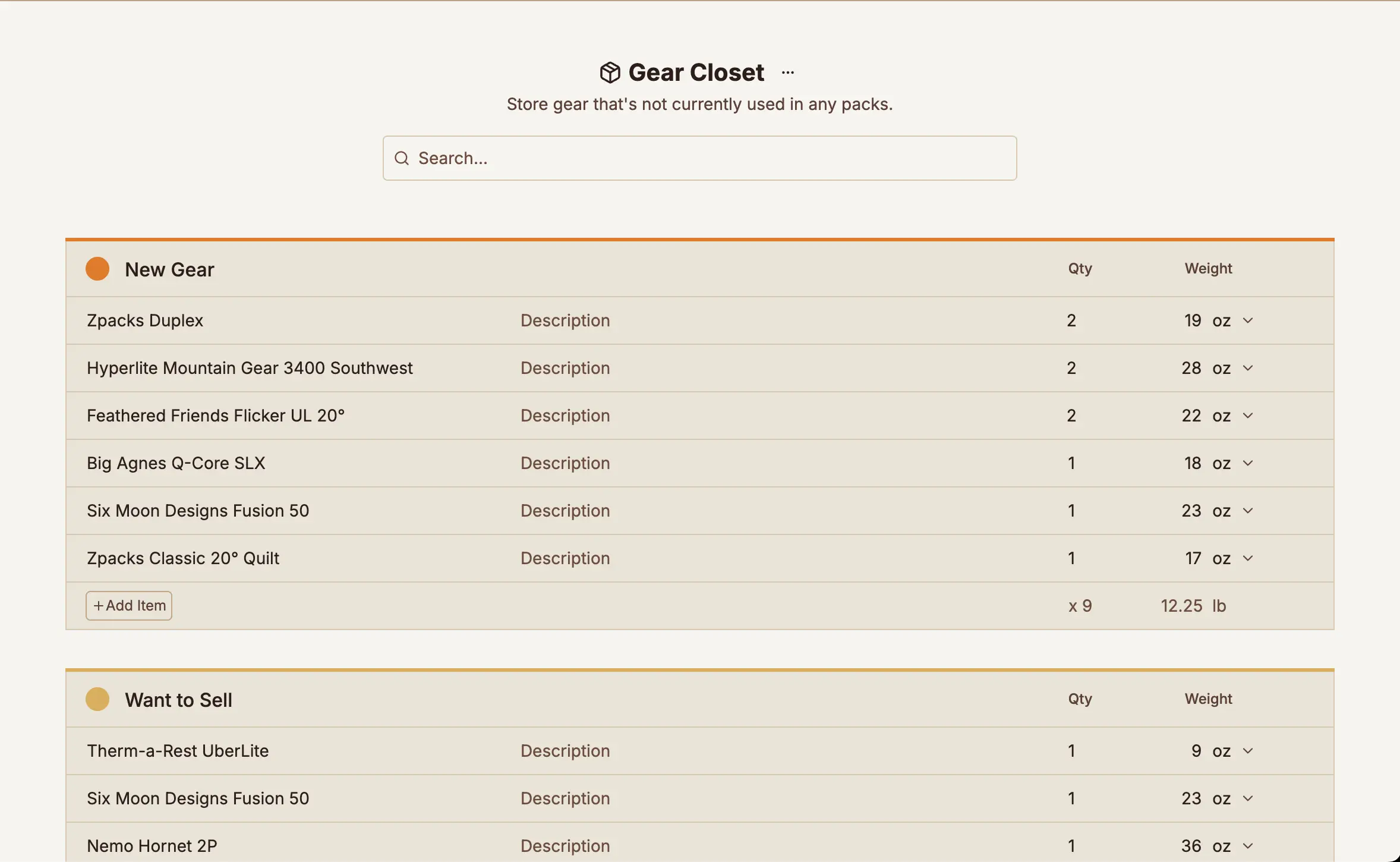The height and width of the screenshot is (862, 1400).
Task: Edit description of Feathered Friends Flicker UL
Action: (565, 416)
